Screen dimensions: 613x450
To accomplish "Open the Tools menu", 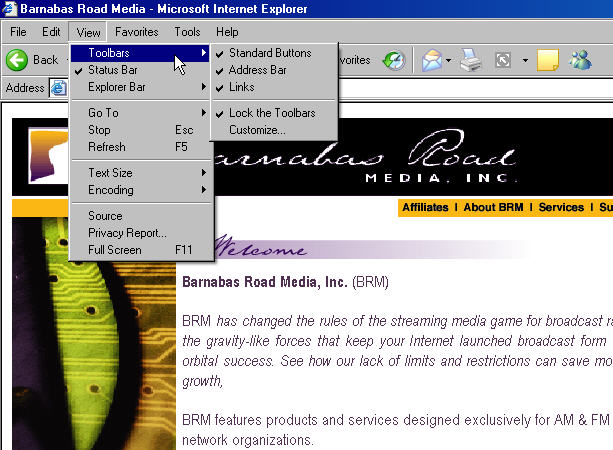I will point(187,32).
